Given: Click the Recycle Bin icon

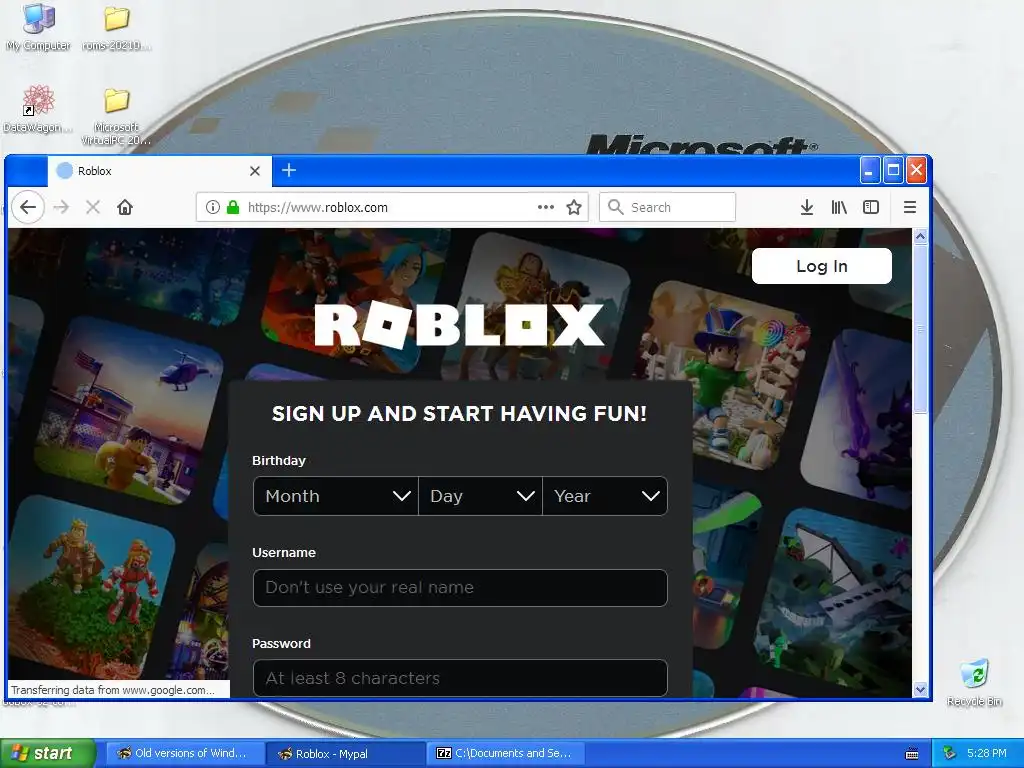Looking at the screenshot, I should 974,683.
